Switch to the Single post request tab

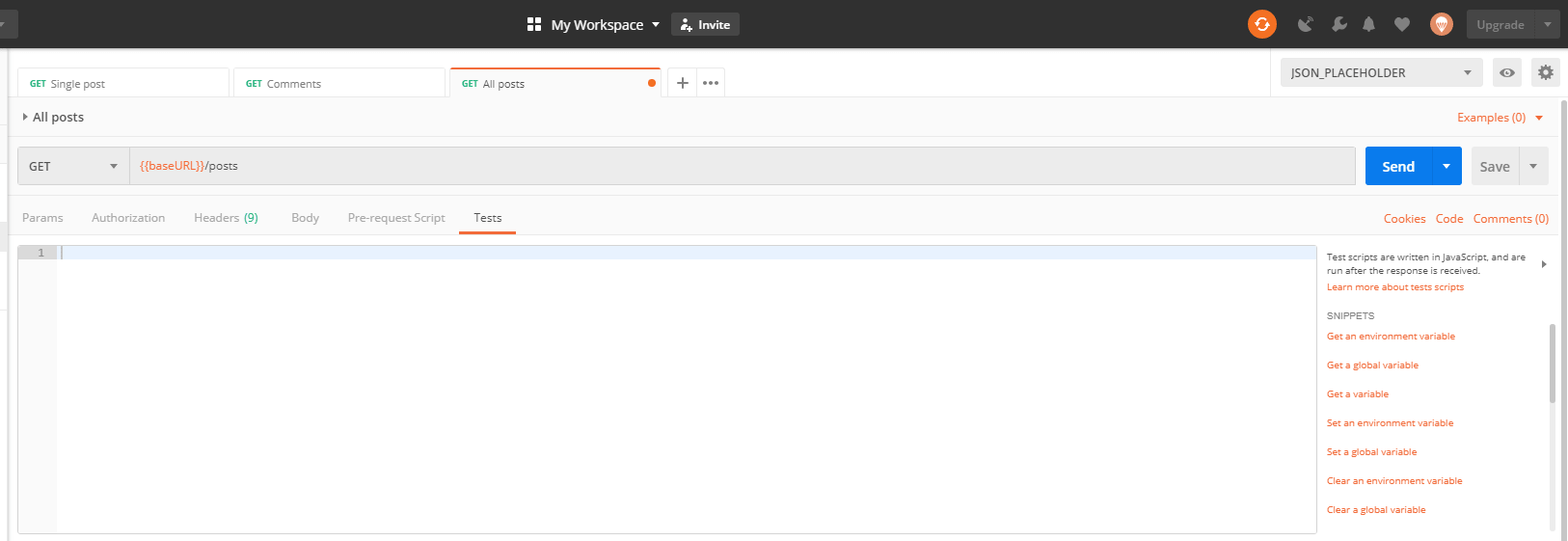[123, 84]
